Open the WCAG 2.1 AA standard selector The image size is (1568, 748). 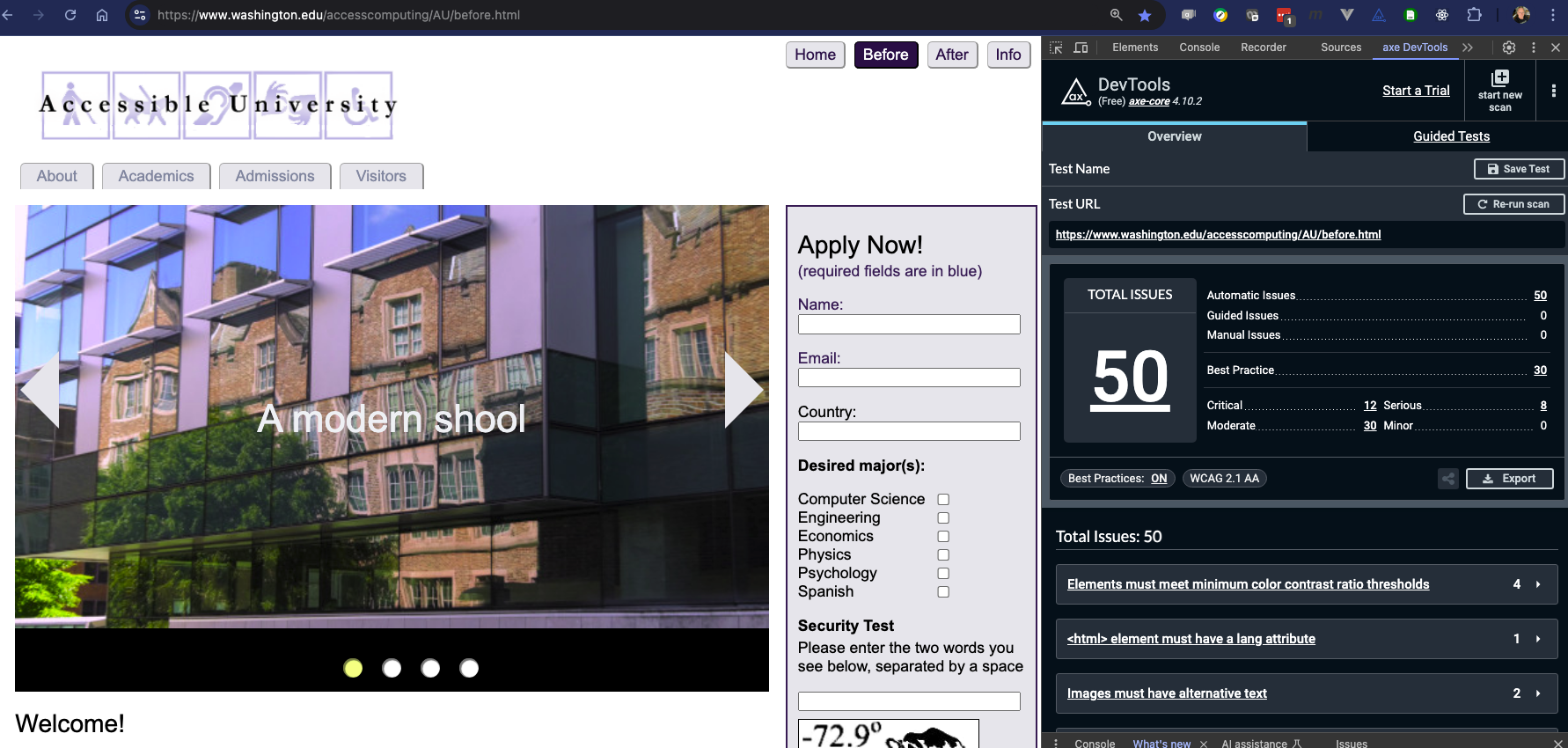tap(1225, 479)
